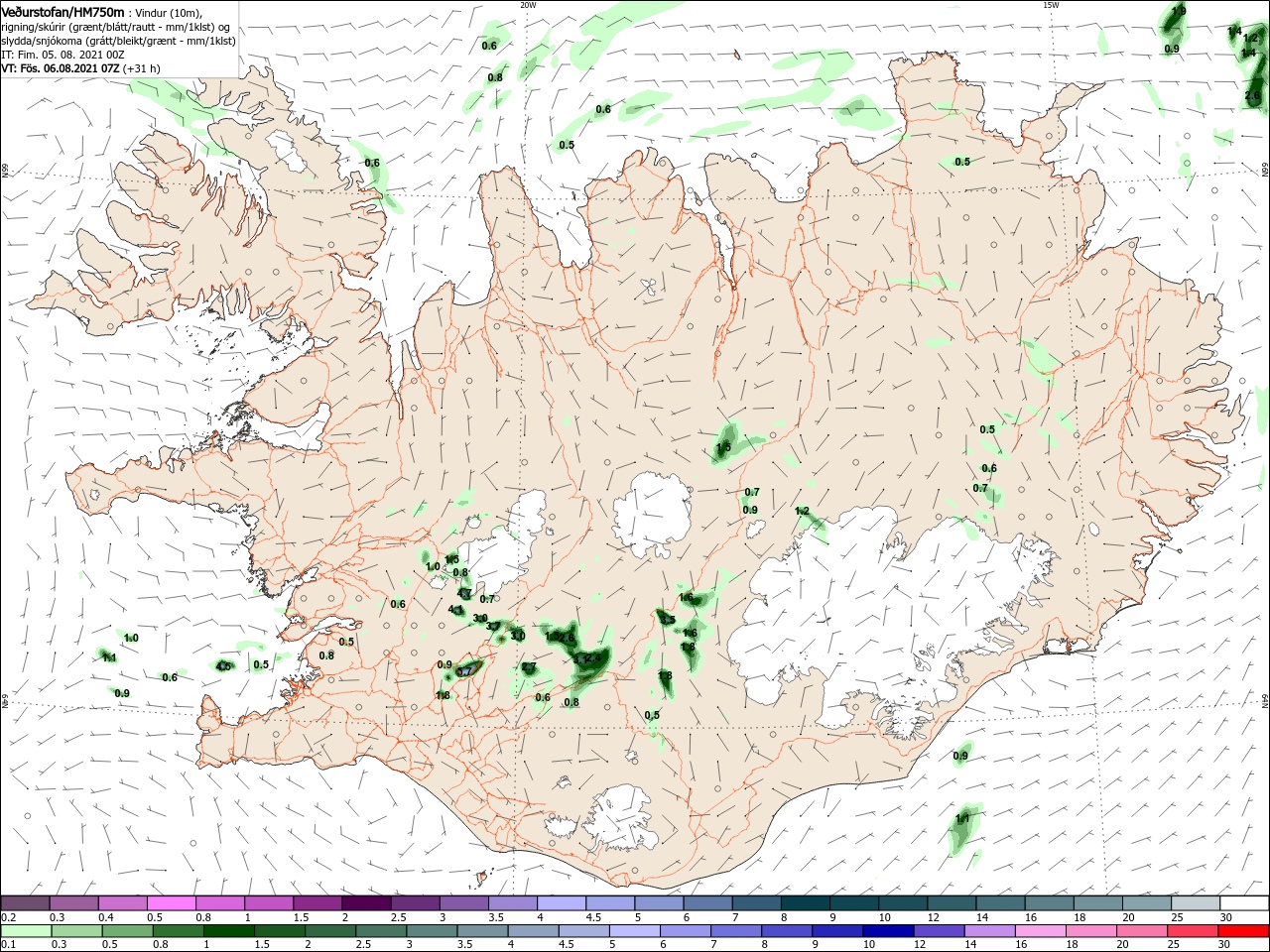
Task: Pick the bright pink 0.5–0.8 upper swatch
Action: point(171,903)
